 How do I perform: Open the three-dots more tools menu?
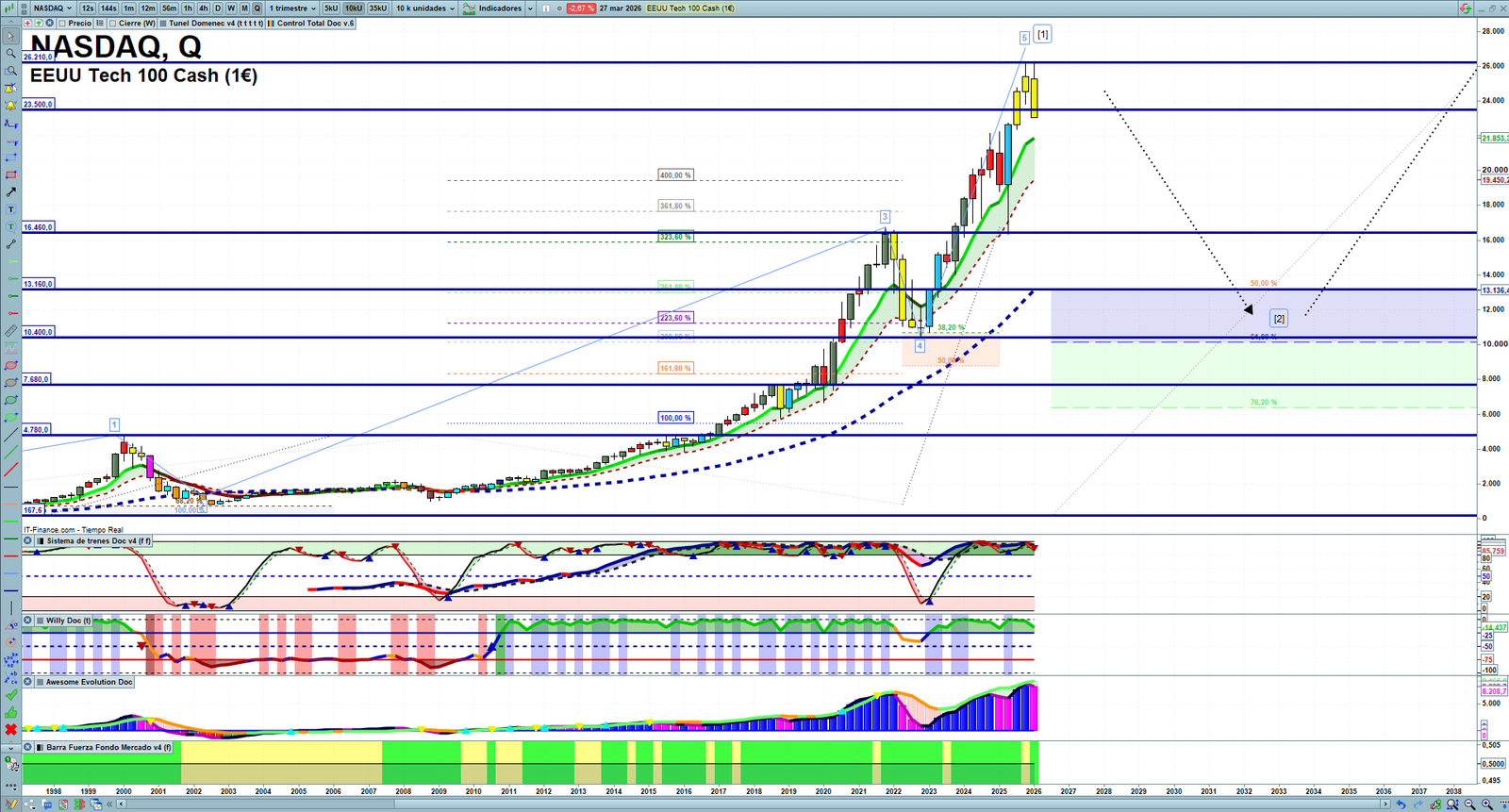click(11, 785)
